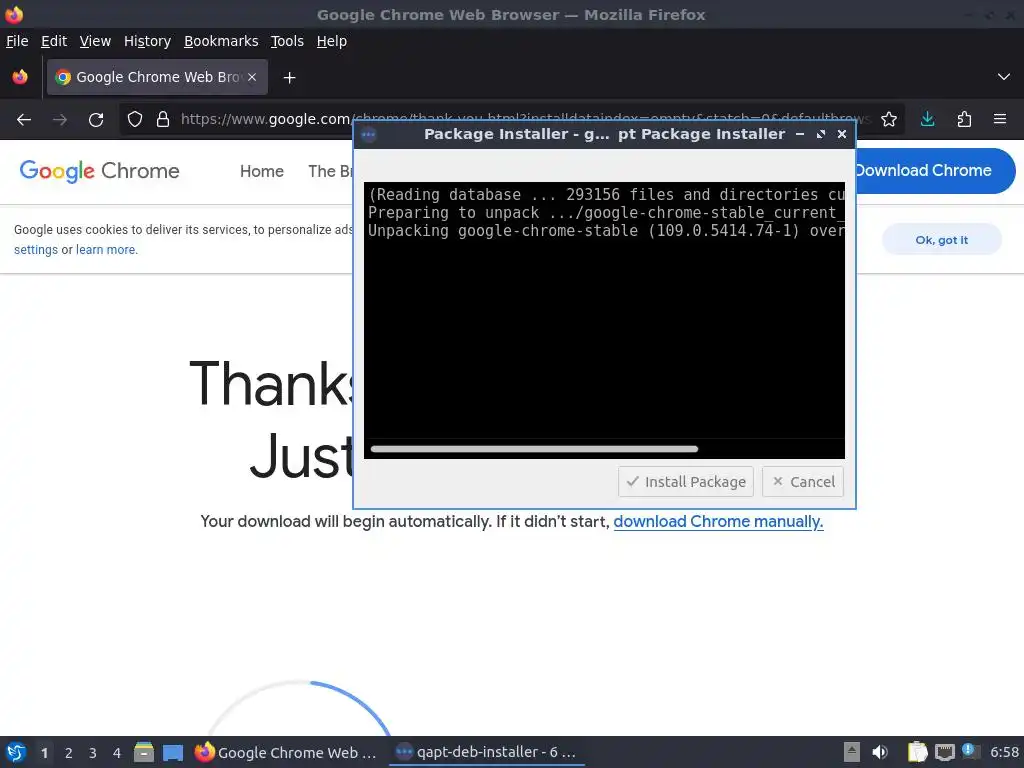Screen dimensions: 1024x768
Task: Click the installer output horizontal scrollbar
Action: point(534,449)
